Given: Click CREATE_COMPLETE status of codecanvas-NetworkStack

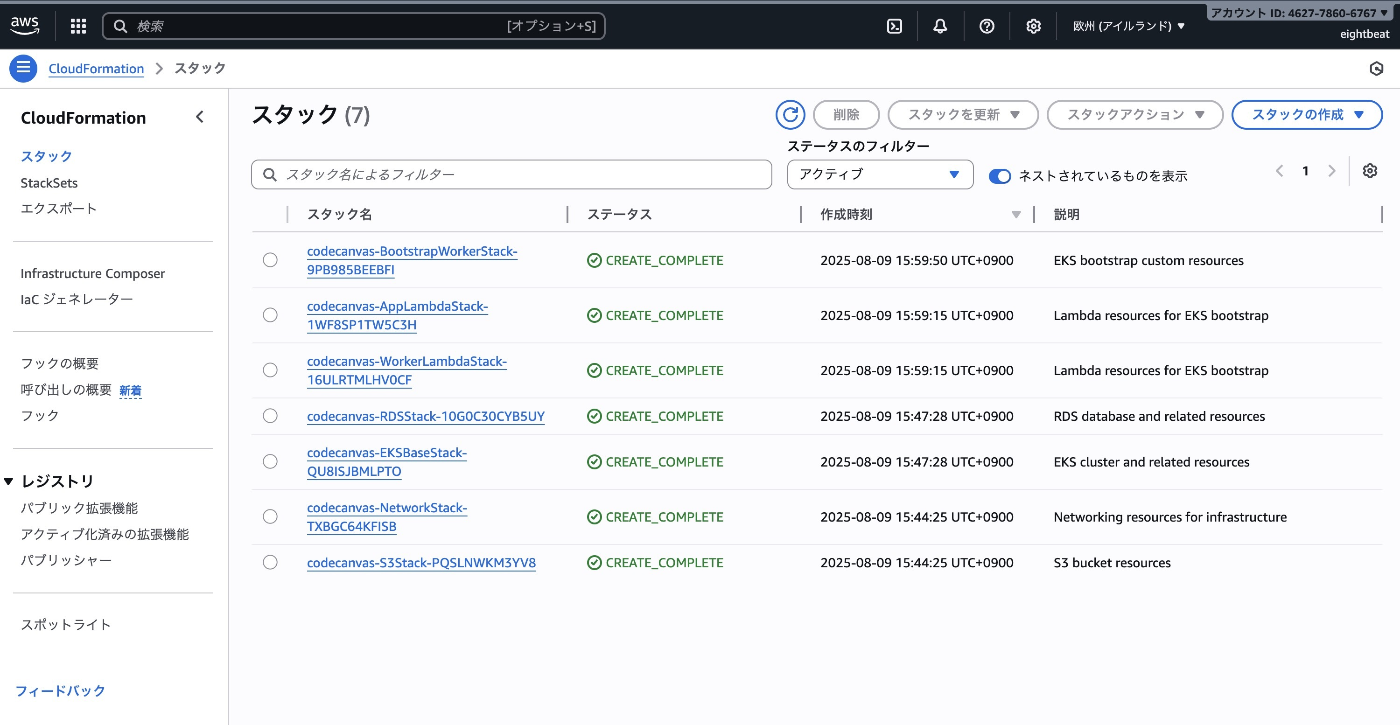Looking at the screenshot, I should pyautogui.click(x=655, y=516).
